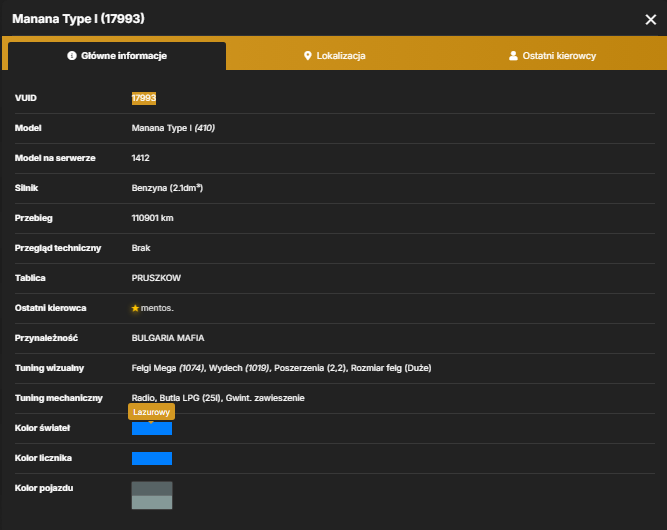Click the Kolor świateł blue swatch
667x530 pixels.
152,428
